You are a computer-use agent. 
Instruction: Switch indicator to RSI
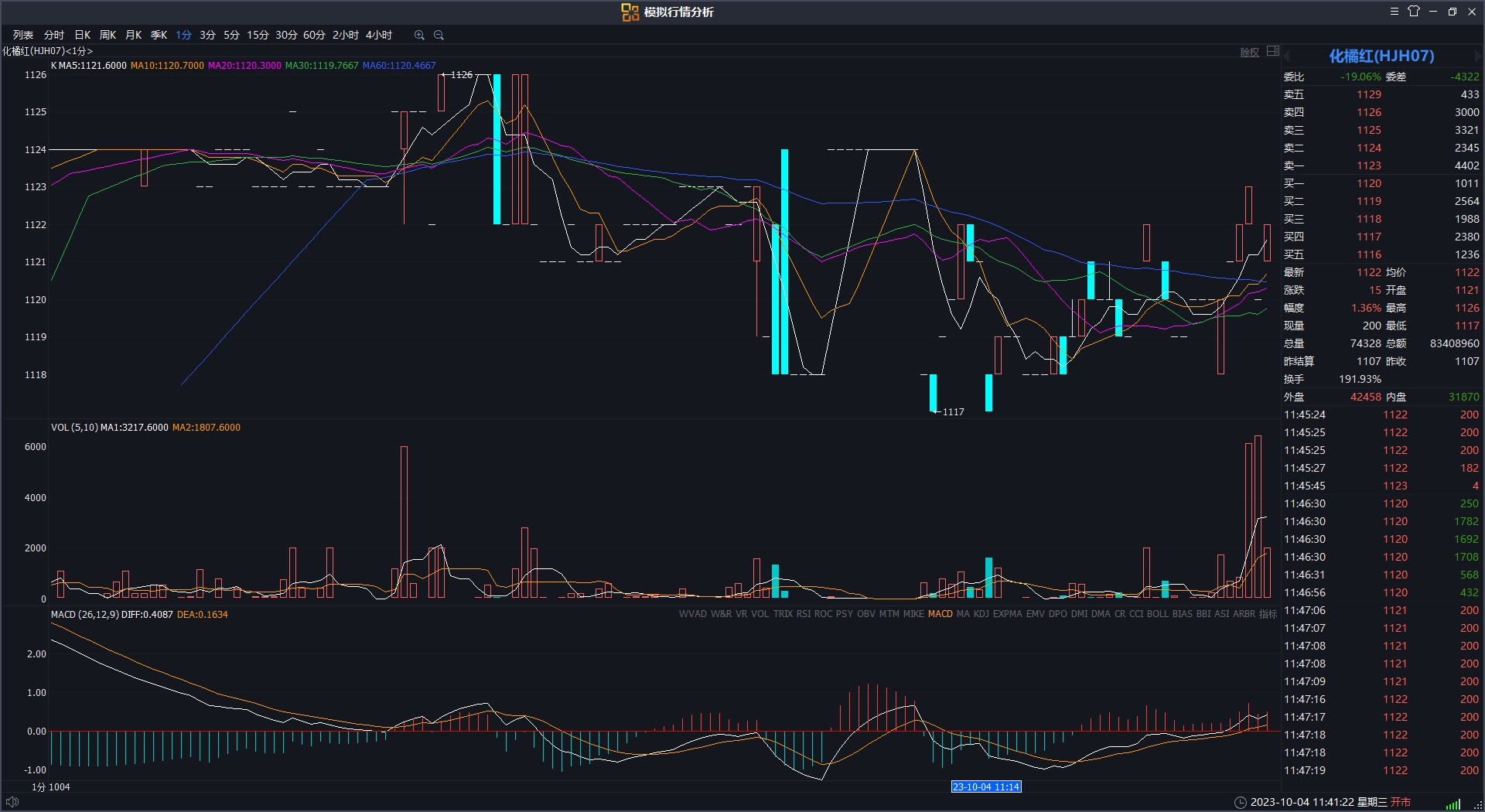pyautogui.click(x=804, y=614)
